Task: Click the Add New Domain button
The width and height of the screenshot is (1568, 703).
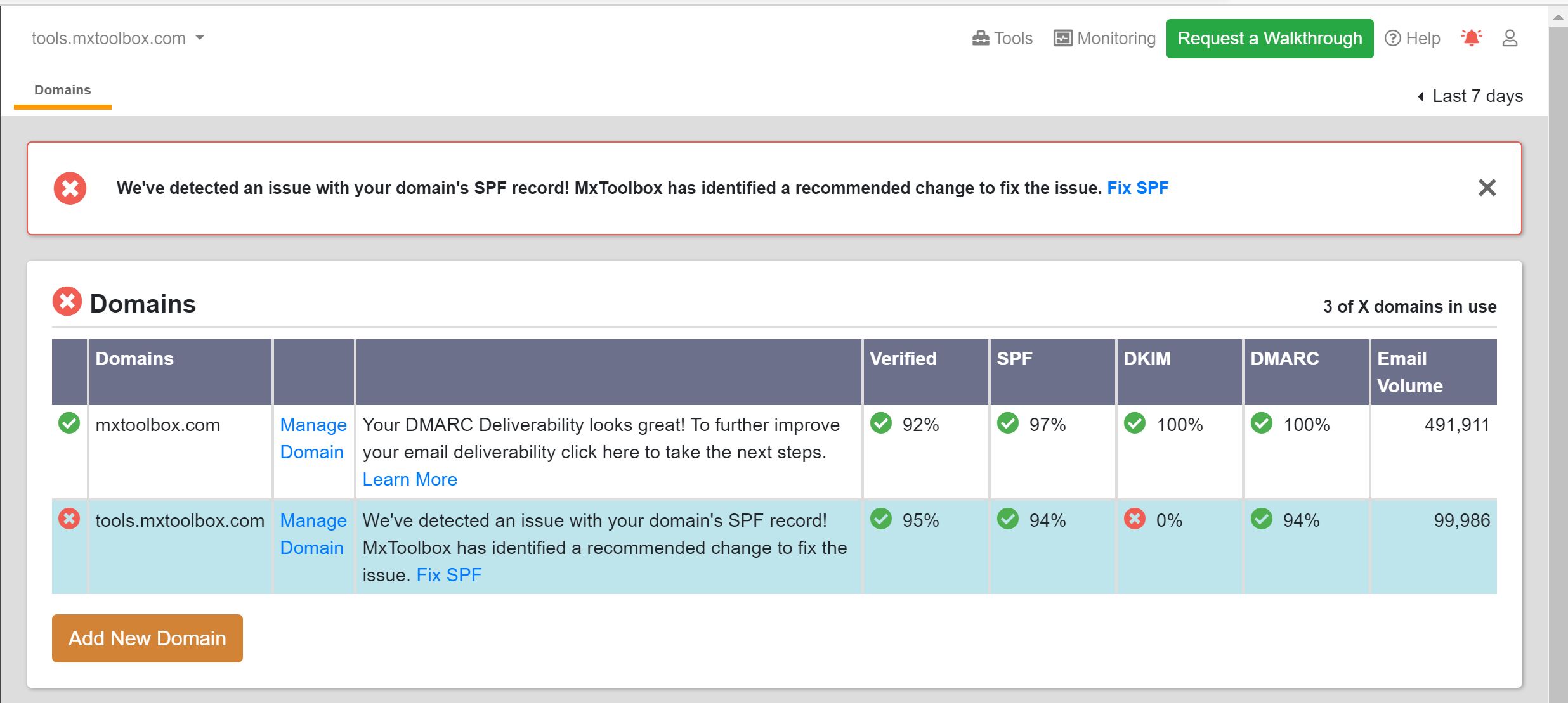Action: coord(147,637)
